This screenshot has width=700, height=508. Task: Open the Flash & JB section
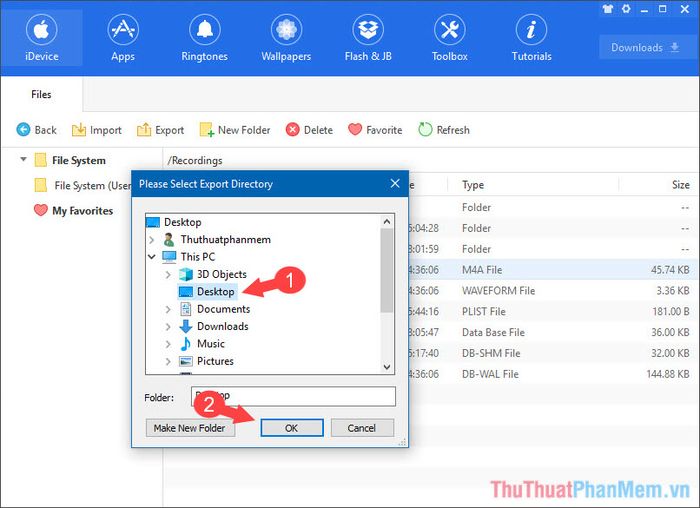[x=368, y=38]
